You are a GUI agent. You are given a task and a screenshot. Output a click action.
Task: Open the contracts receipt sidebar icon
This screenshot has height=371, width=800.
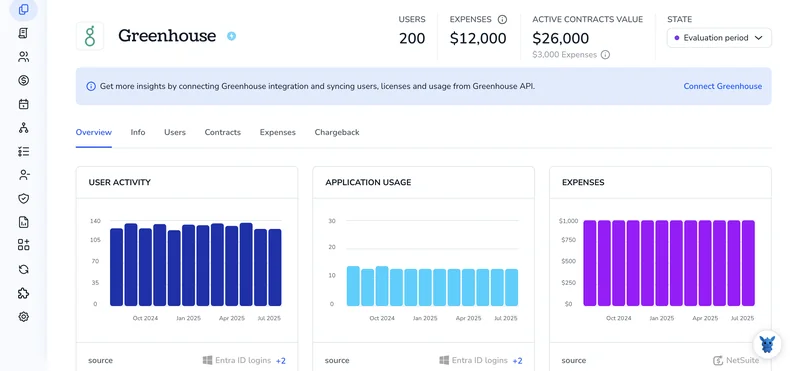click(23, 33)
